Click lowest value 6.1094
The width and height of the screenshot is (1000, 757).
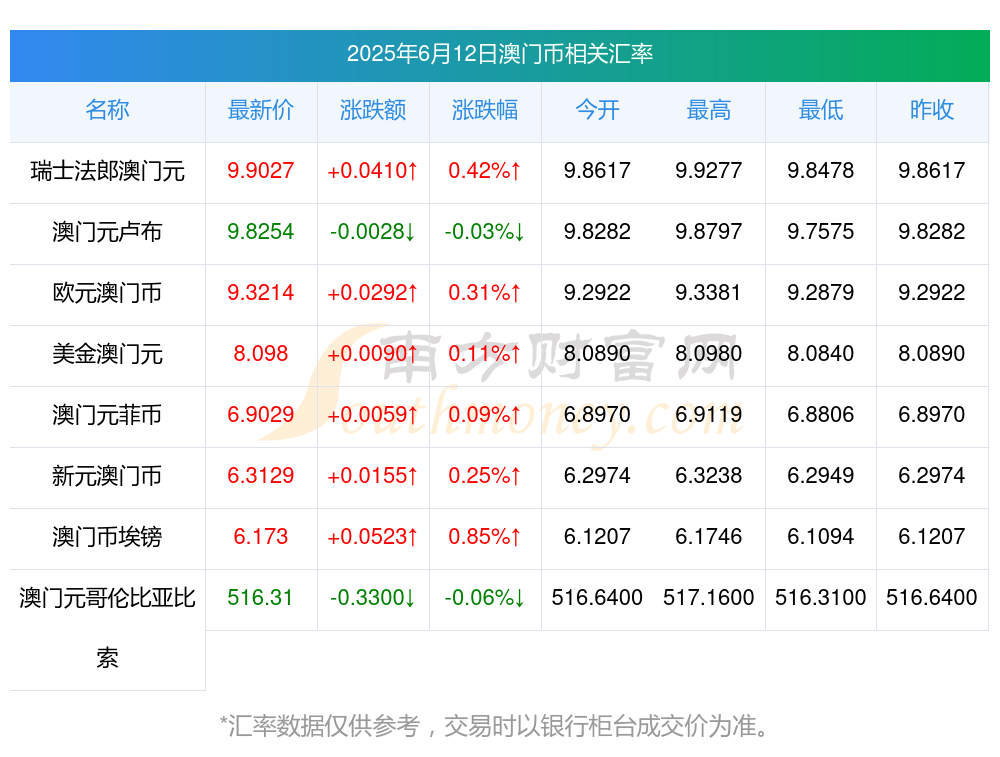point(821,536)
